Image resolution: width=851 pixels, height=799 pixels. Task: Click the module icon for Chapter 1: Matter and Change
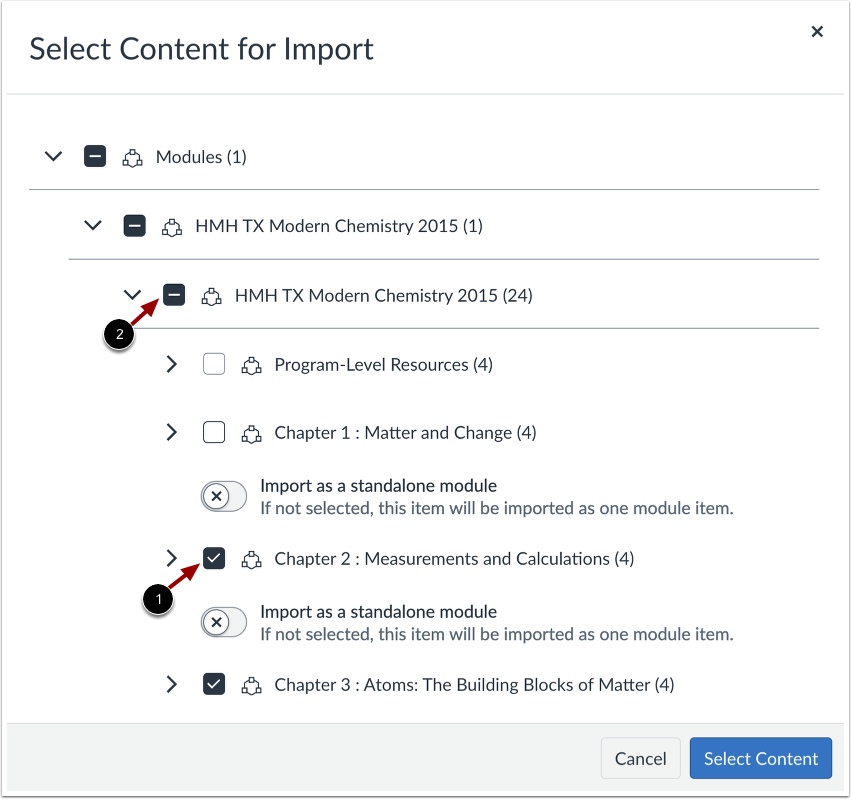point(250,432)
